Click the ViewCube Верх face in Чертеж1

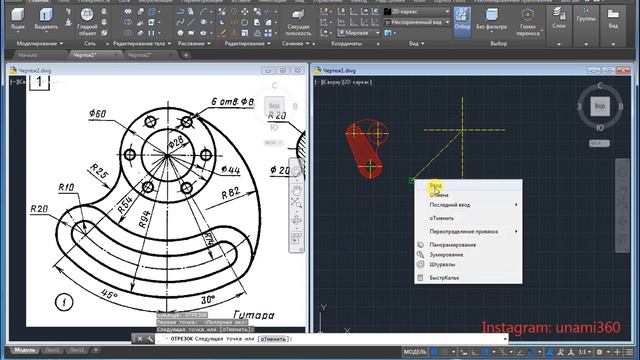pos(600,107)
